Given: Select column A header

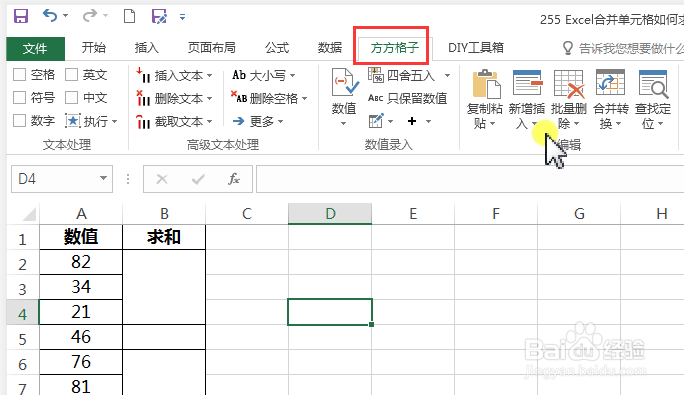Looking at the screenshot, I should 81,214.
